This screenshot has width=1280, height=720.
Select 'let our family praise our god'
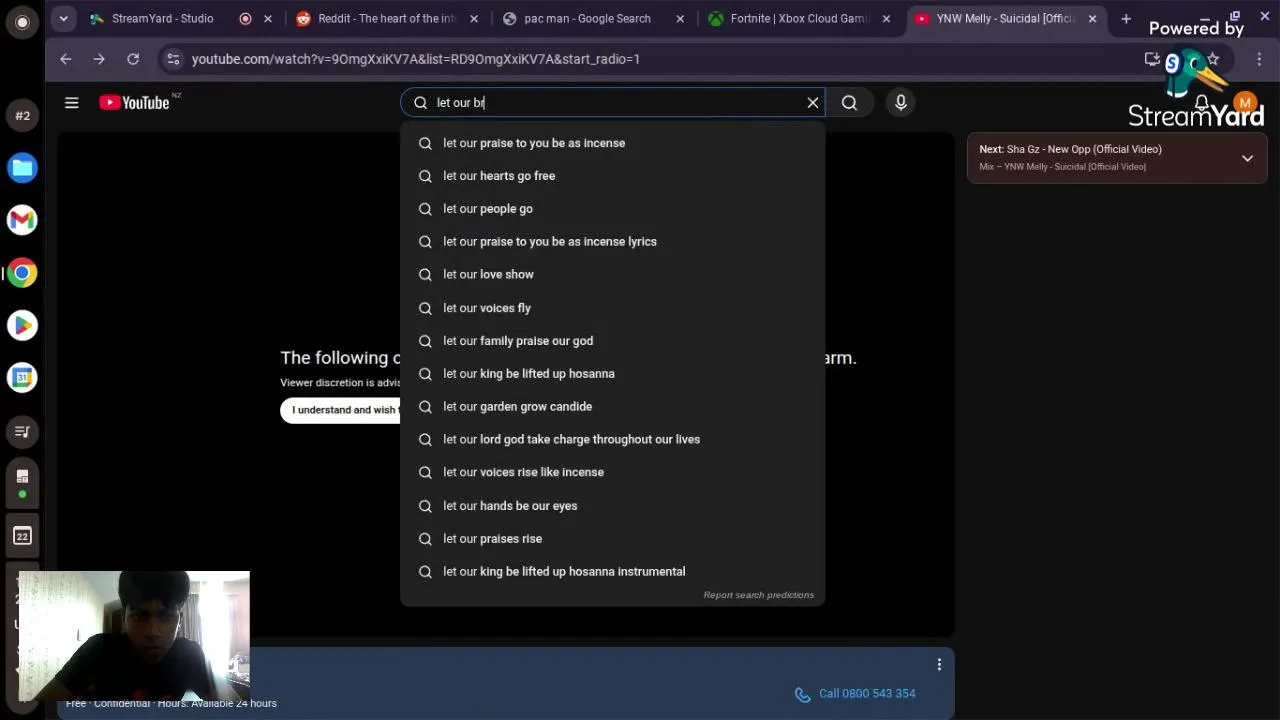coord(613,341)
